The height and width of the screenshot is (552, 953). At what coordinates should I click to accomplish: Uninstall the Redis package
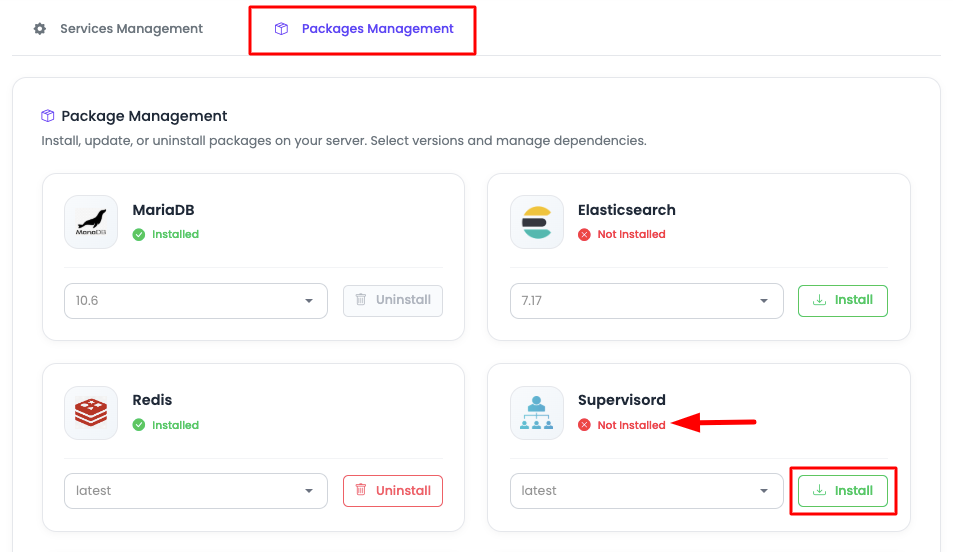pos(393,491)
